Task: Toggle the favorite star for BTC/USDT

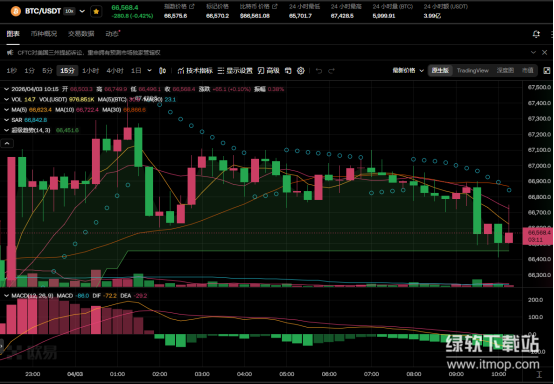Action: click(96, 11)
